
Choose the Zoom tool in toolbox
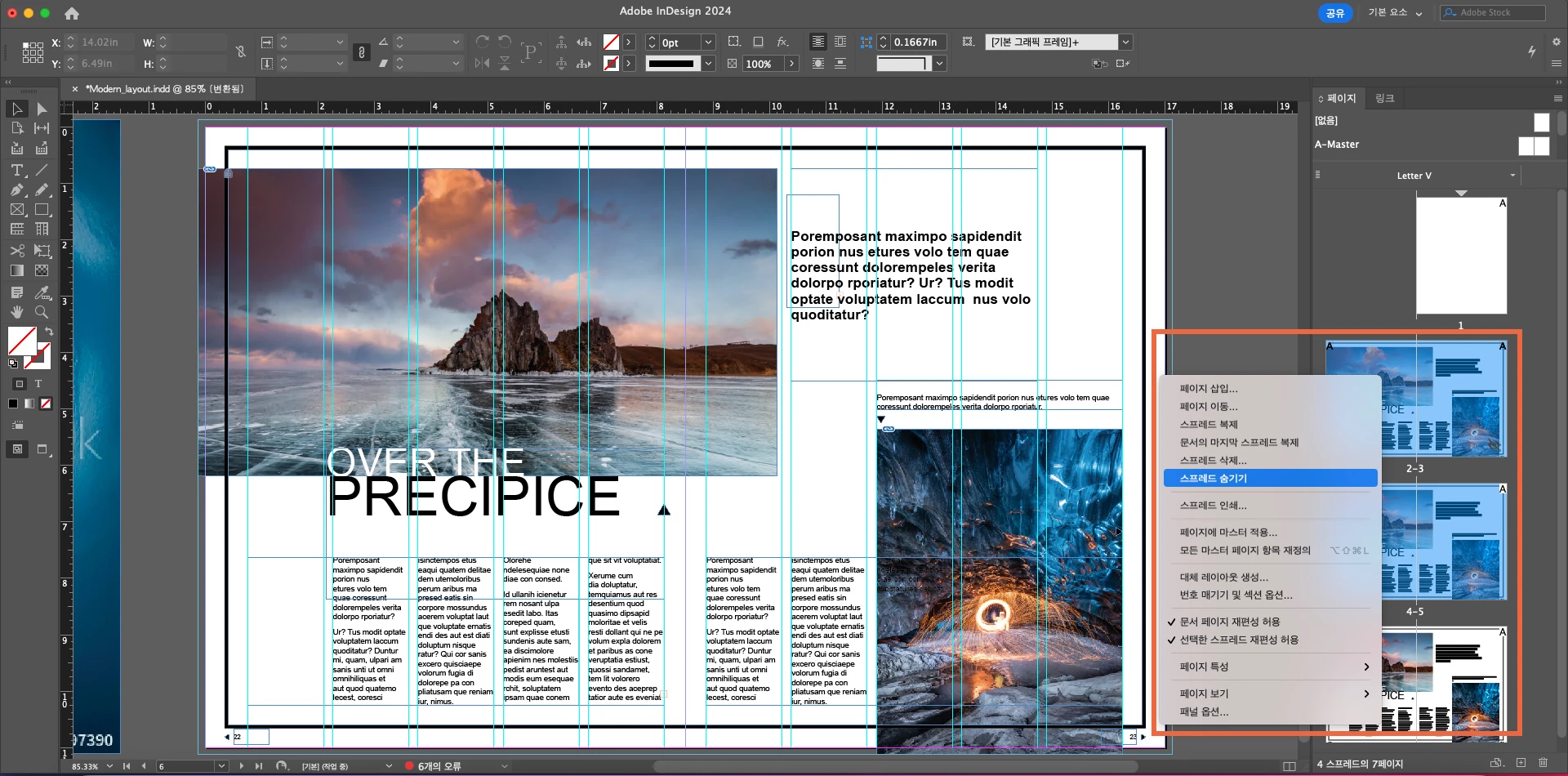(x=42, y=312)
